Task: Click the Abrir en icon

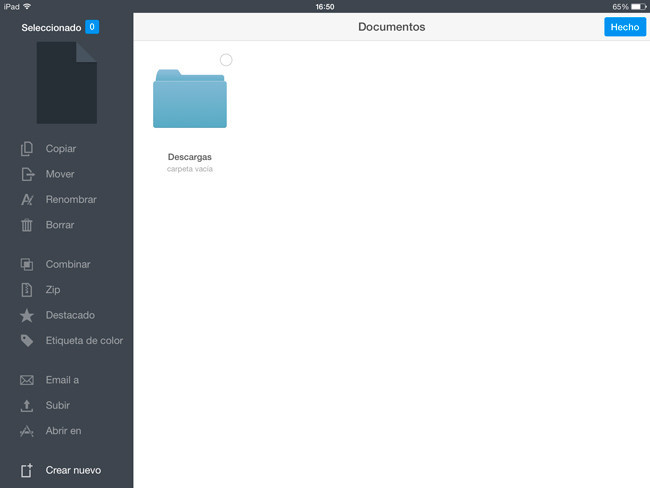Action: [x=27, y=431]
